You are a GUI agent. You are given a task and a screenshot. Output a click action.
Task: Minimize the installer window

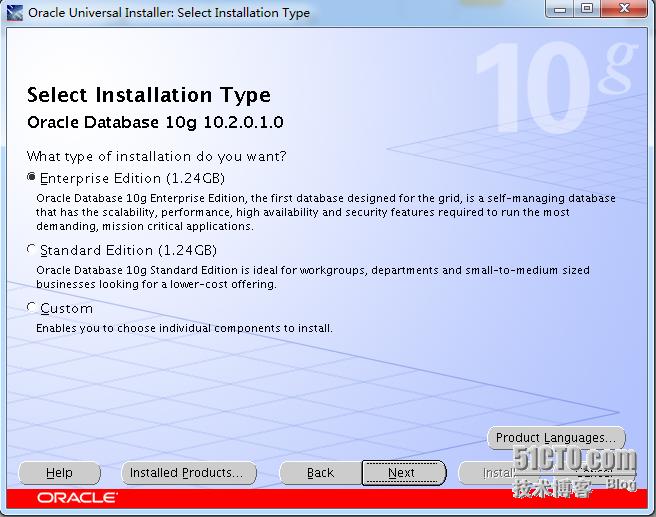click(x=561, y=9)
